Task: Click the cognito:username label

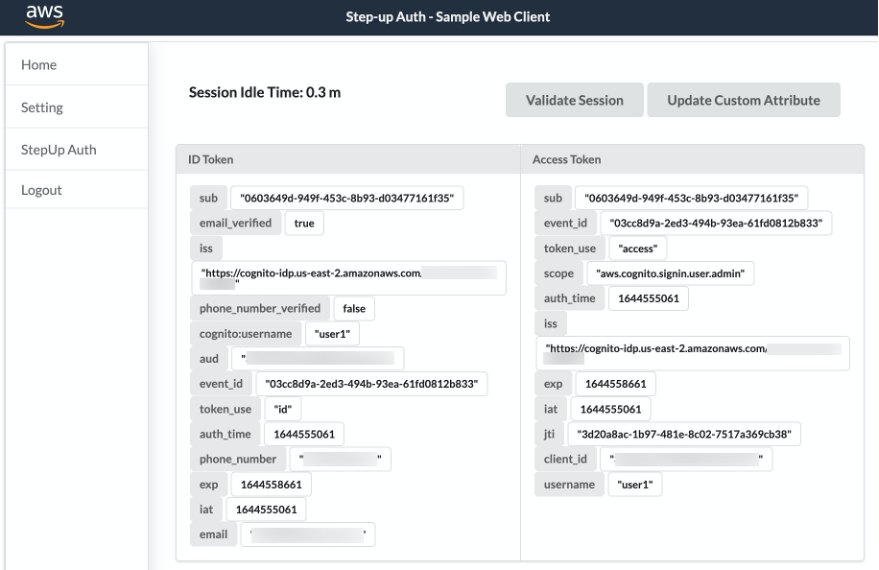Action: coord(246,334)
